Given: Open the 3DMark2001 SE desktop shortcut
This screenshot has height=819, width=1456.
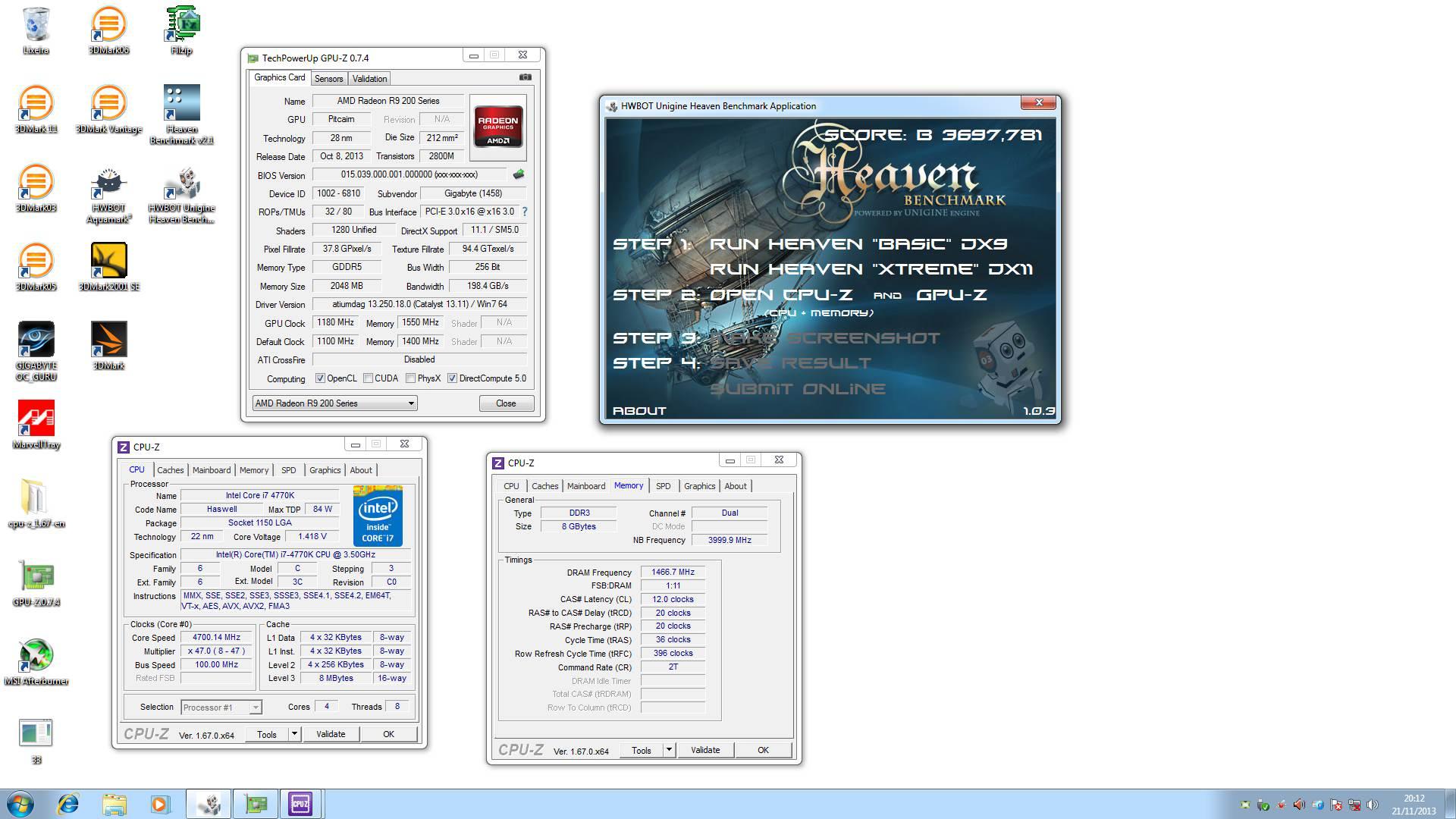Looking at the screenshot, I should point(108,267).
